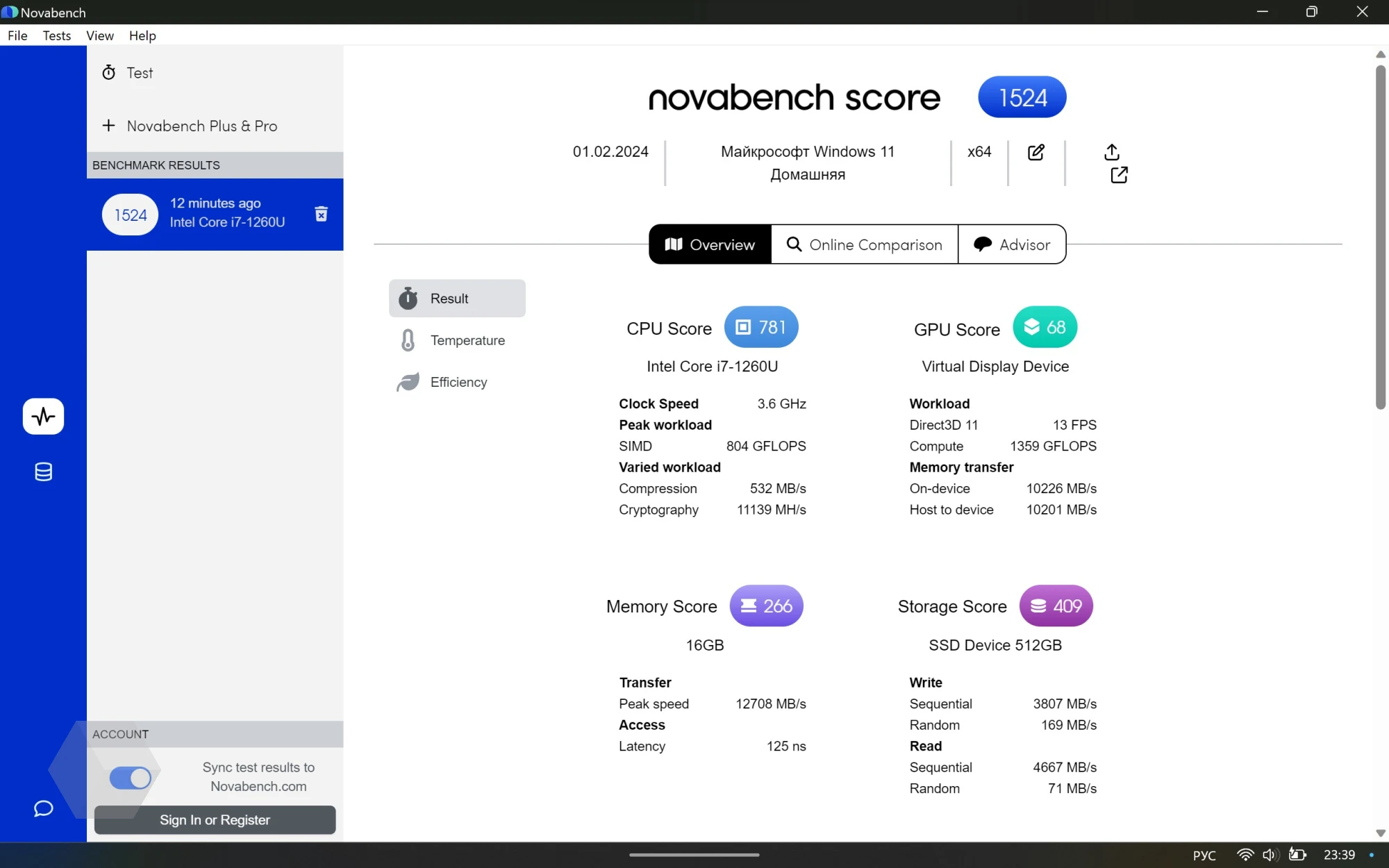Click the edit result pencil icon
The width and height of the screenshot is (1389, 868).
click(1035, 152)
